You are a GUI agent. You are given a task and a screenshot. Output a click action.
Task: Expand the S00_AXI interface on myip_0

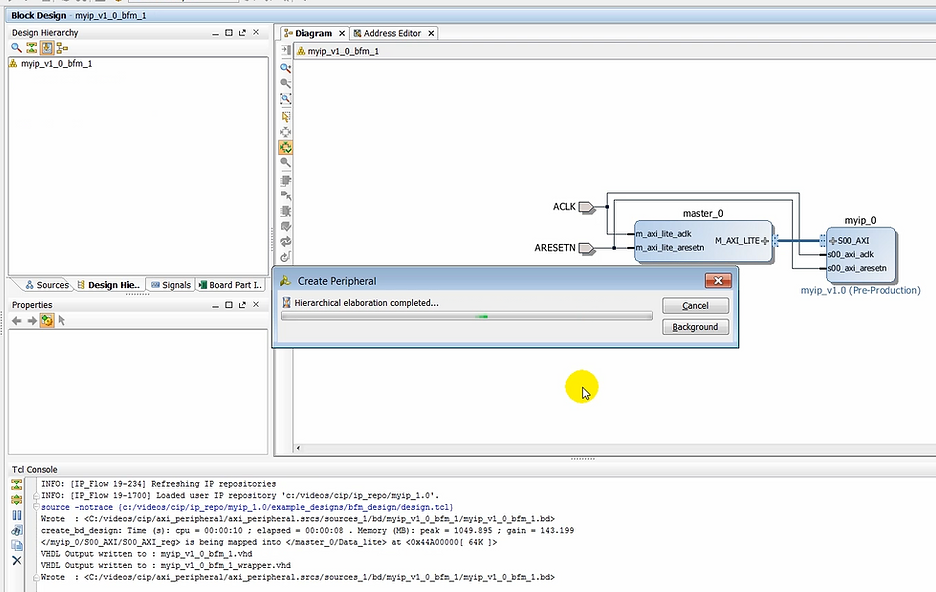[832, 241]
